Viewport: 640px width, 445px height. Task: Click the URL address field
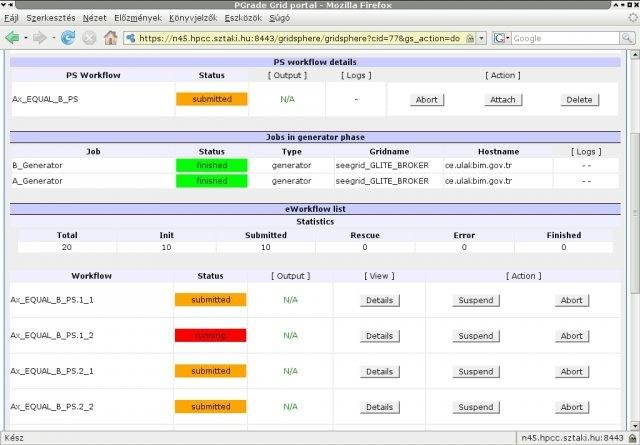point(300,38)
